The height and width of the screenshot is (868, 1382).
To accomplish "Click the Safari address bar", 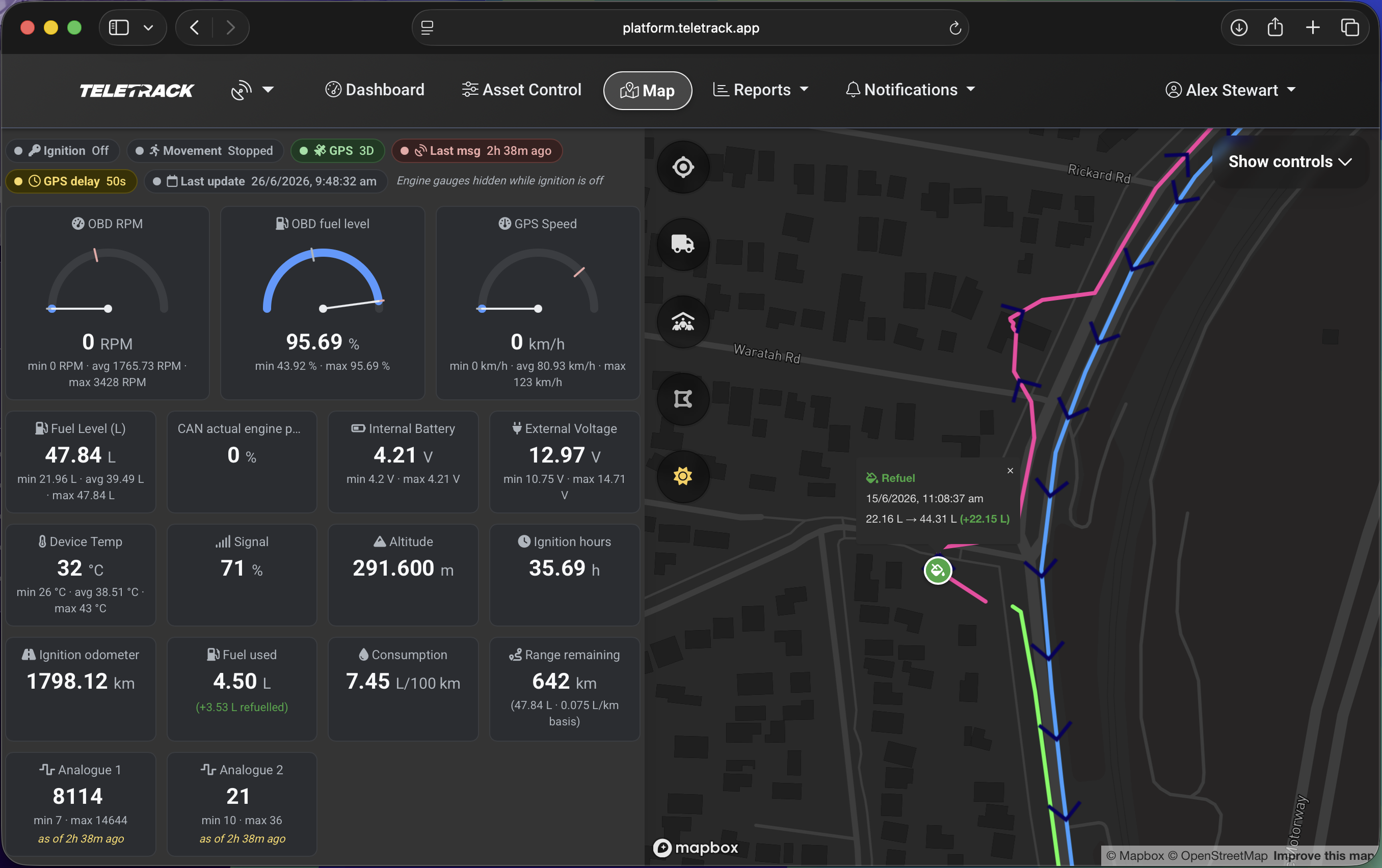I will click(x=690, y=28).
